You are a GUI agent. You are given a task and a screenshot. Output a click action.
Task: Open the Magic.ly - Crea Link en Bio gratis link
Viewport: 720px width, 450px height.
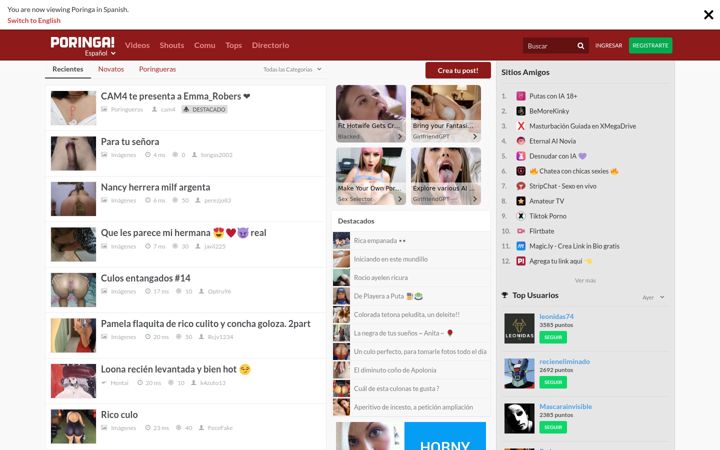574,246
